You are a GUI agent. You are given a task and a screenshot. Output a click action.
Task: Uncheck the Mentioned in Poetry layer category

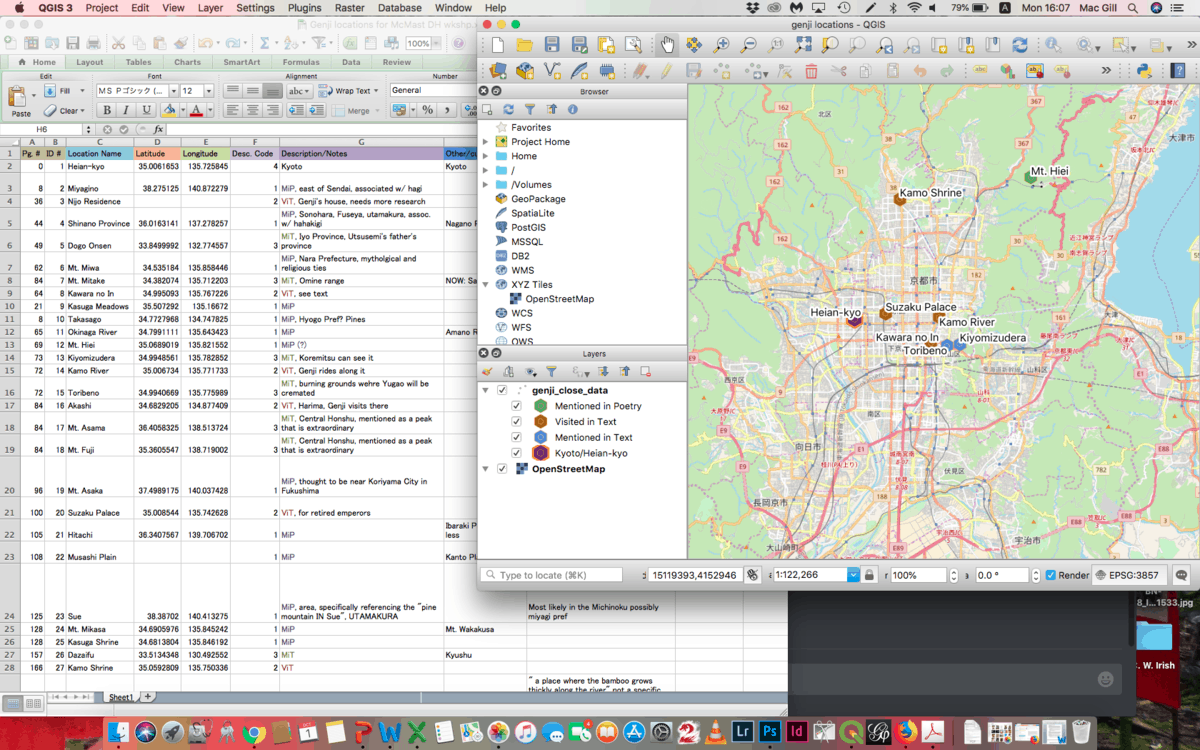click(x=516, y=406)
